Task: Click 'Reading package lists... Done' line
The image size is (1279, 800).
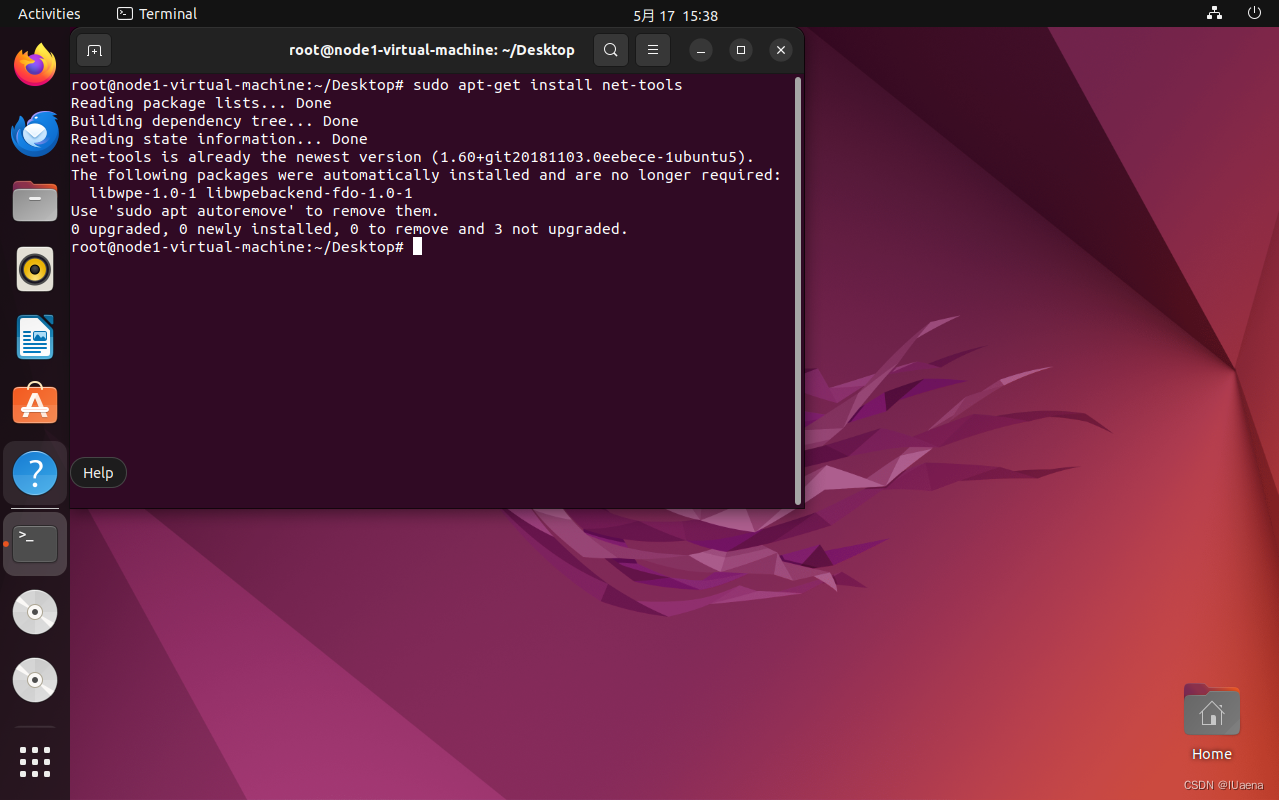Action: point(201,103)
